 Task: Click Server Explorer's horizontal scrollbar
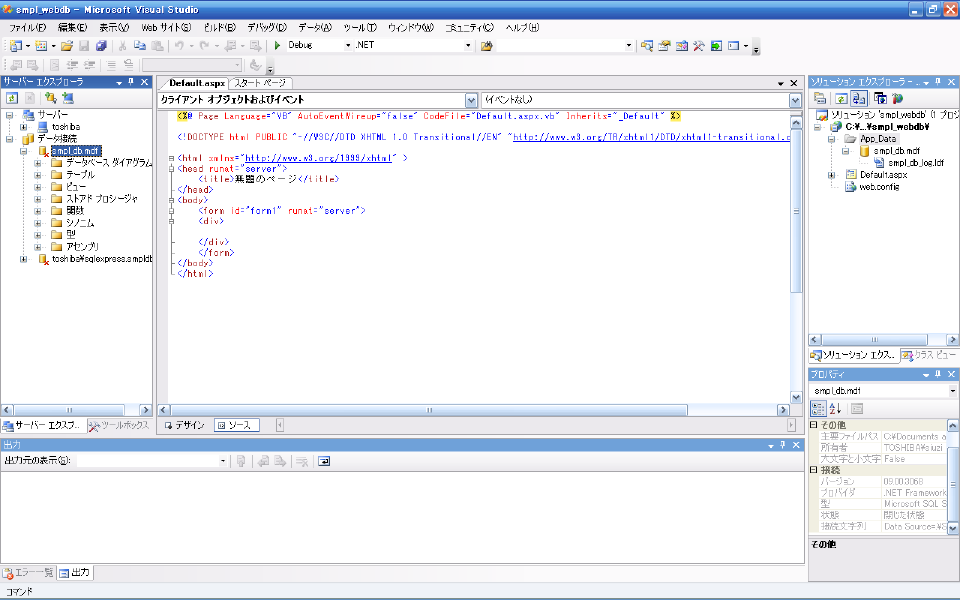click(76, 410)
